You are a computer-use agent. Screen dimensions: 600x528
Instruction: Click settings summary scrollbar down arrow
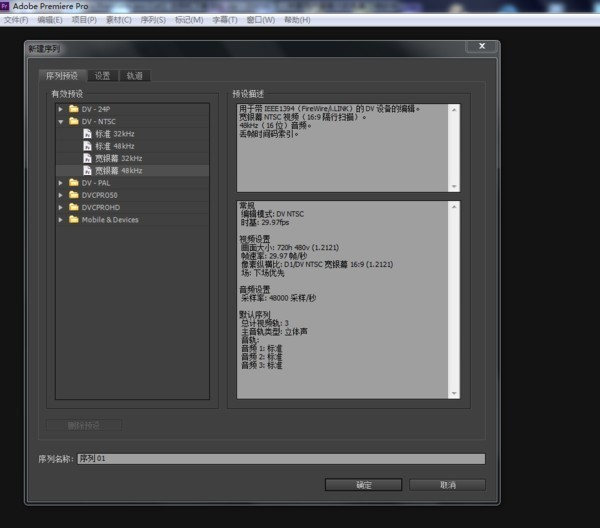454,393
